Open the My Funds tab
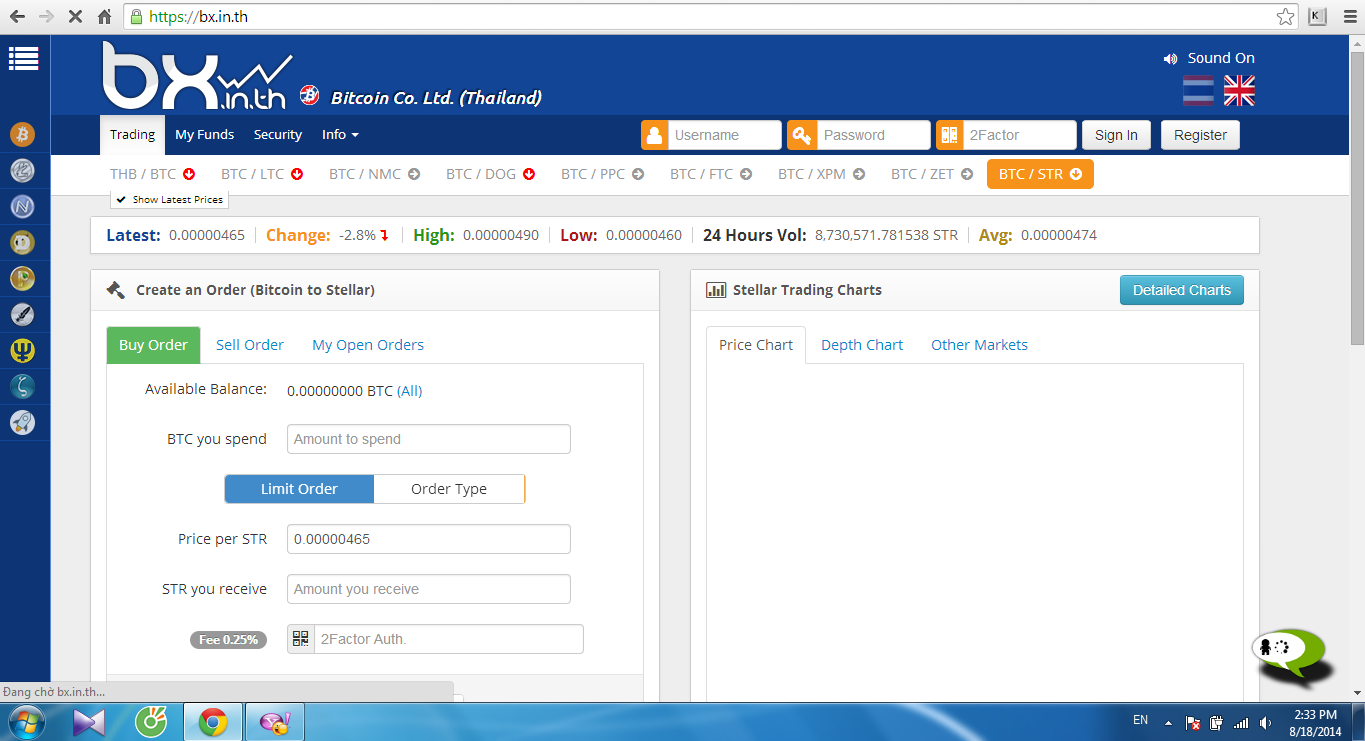The width and height of the screenshot is (1365, 741). pos(205,135)
